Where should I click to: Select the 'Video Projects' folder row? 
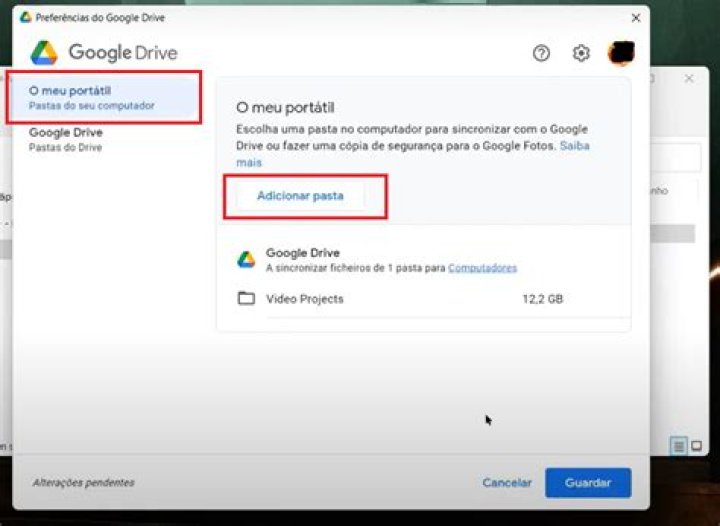coord(423,299)
